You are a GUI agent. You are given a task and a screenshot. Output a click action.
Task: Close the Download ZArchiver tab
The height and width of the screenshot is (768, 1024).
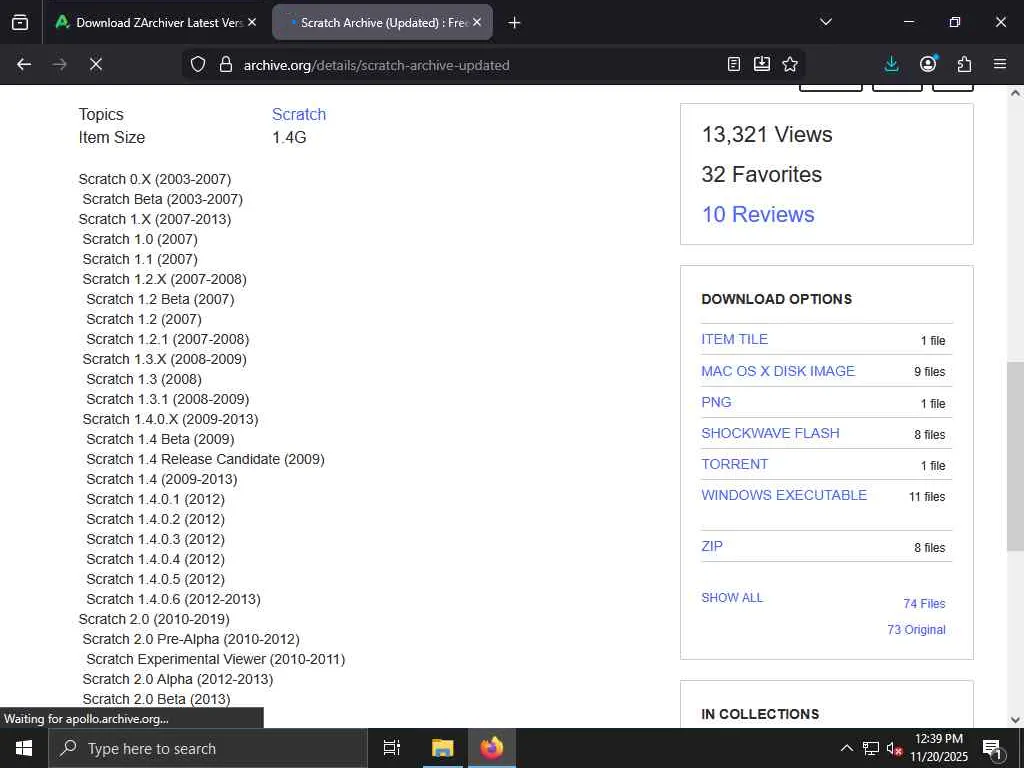point(252,22)
